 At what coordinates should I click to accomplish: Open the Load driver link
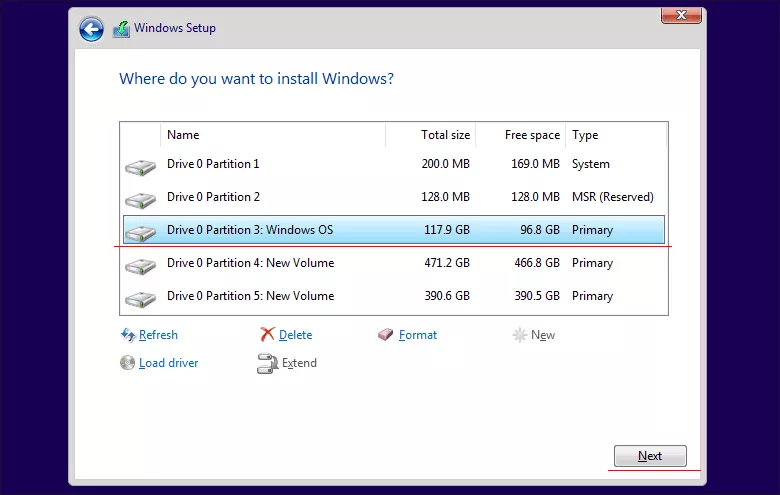[x=169, y=363]
